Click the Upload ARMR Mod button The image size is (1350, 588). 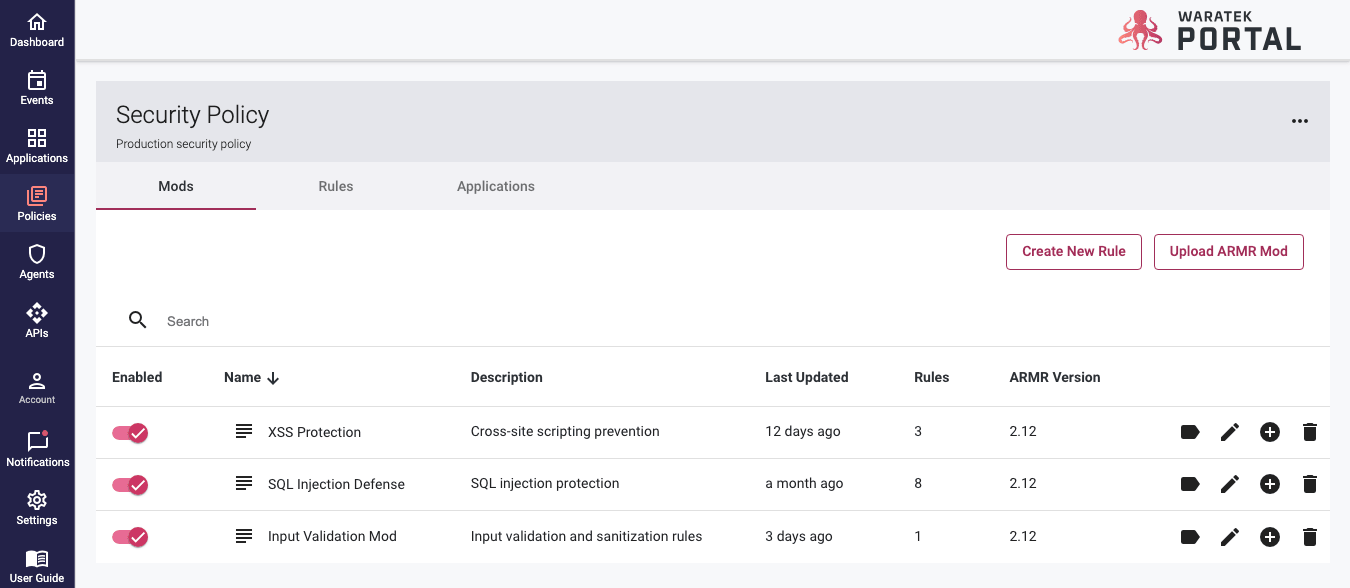1228,252
